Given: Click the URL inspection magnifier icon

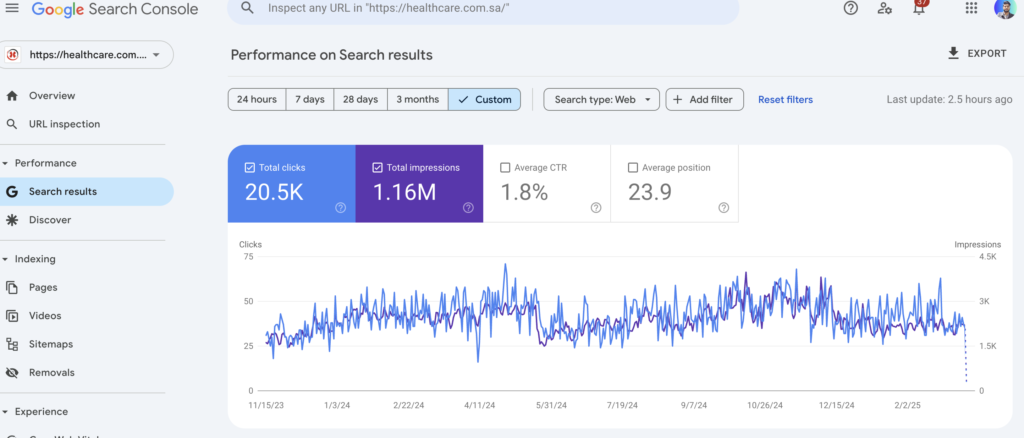Looking at the screenshot, I should pyautogui.click(x=11, y=124).
